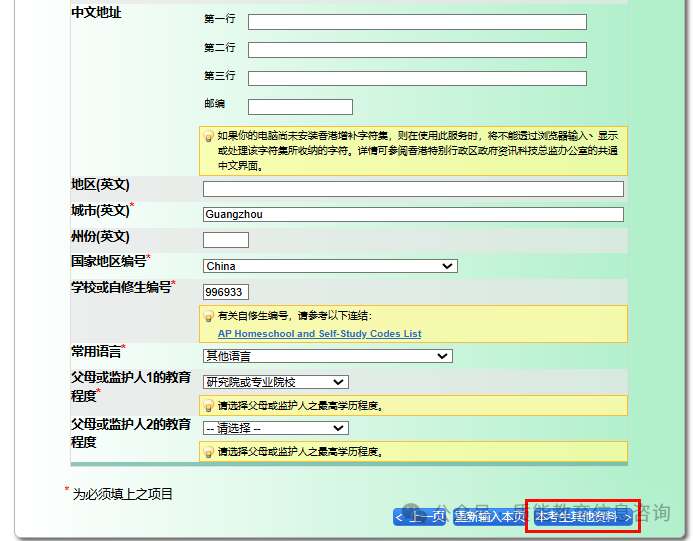The height and width of the screenshot is (541, 693).
Task: Click lightbulb icon under guardian 2 education dropdown
Action: point(208,452)
